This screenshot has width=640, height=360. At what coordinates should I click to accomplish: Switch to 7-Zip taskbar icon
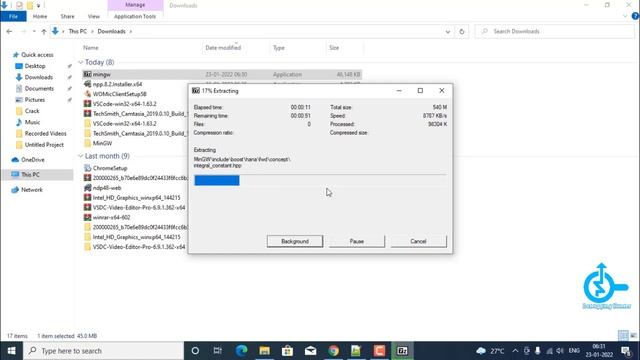[402, 351]
